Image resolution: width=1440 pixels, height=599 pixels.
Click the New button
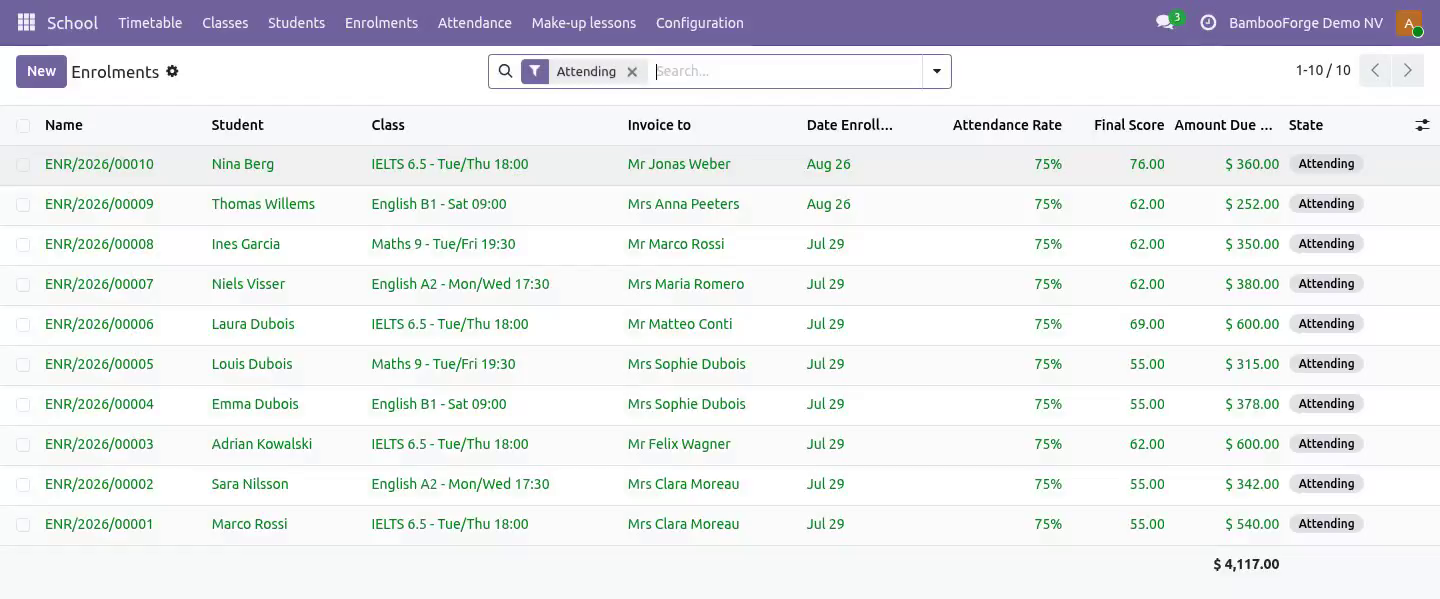[x=41, y=71]
